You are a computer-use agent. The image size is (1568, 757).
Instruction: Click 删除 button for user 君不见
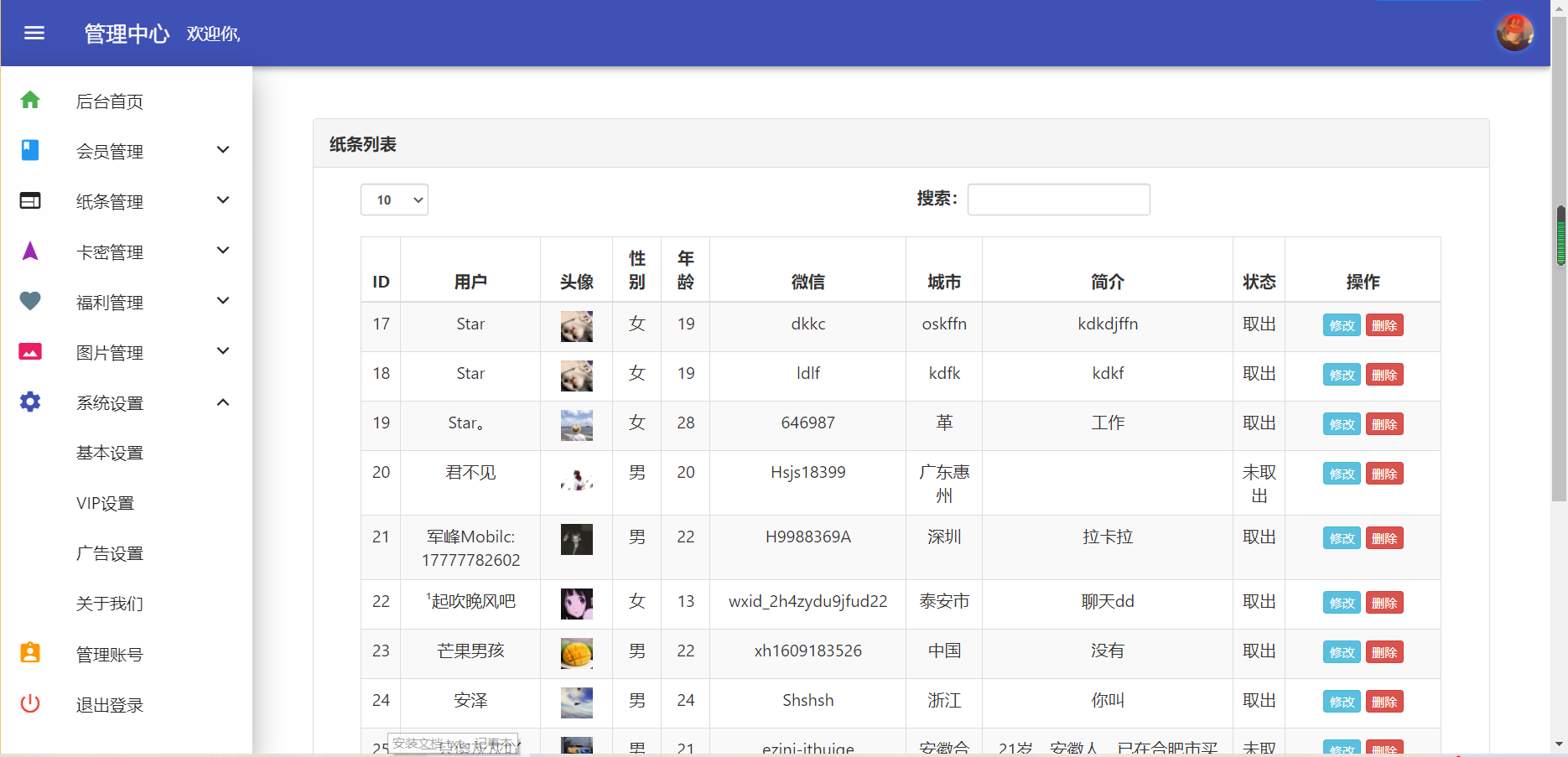click(x=1384, y=474)
